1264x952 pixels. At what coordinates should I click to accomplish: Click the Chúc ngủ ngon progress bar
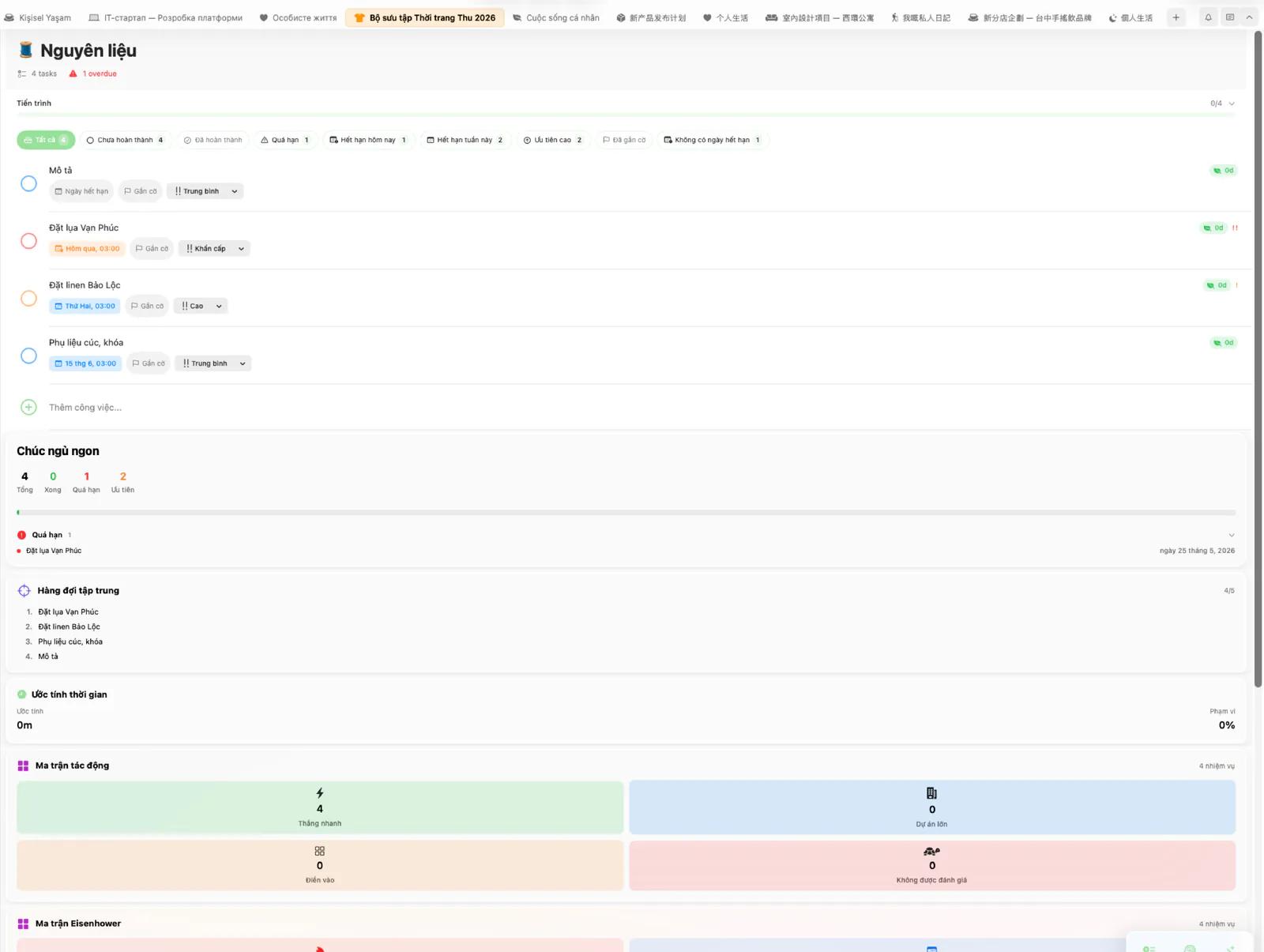[626, 513]
